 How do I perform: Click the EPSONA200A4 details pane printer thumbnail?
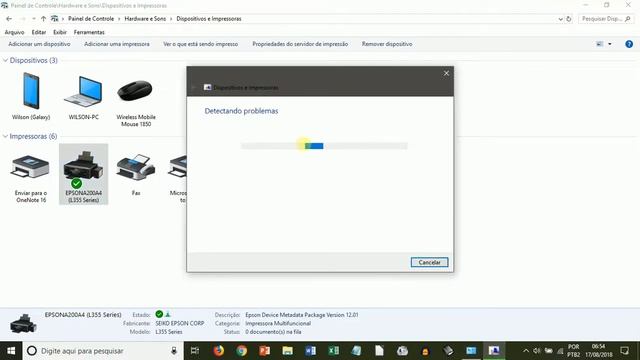pyautogui.click(x=23, y=323)
